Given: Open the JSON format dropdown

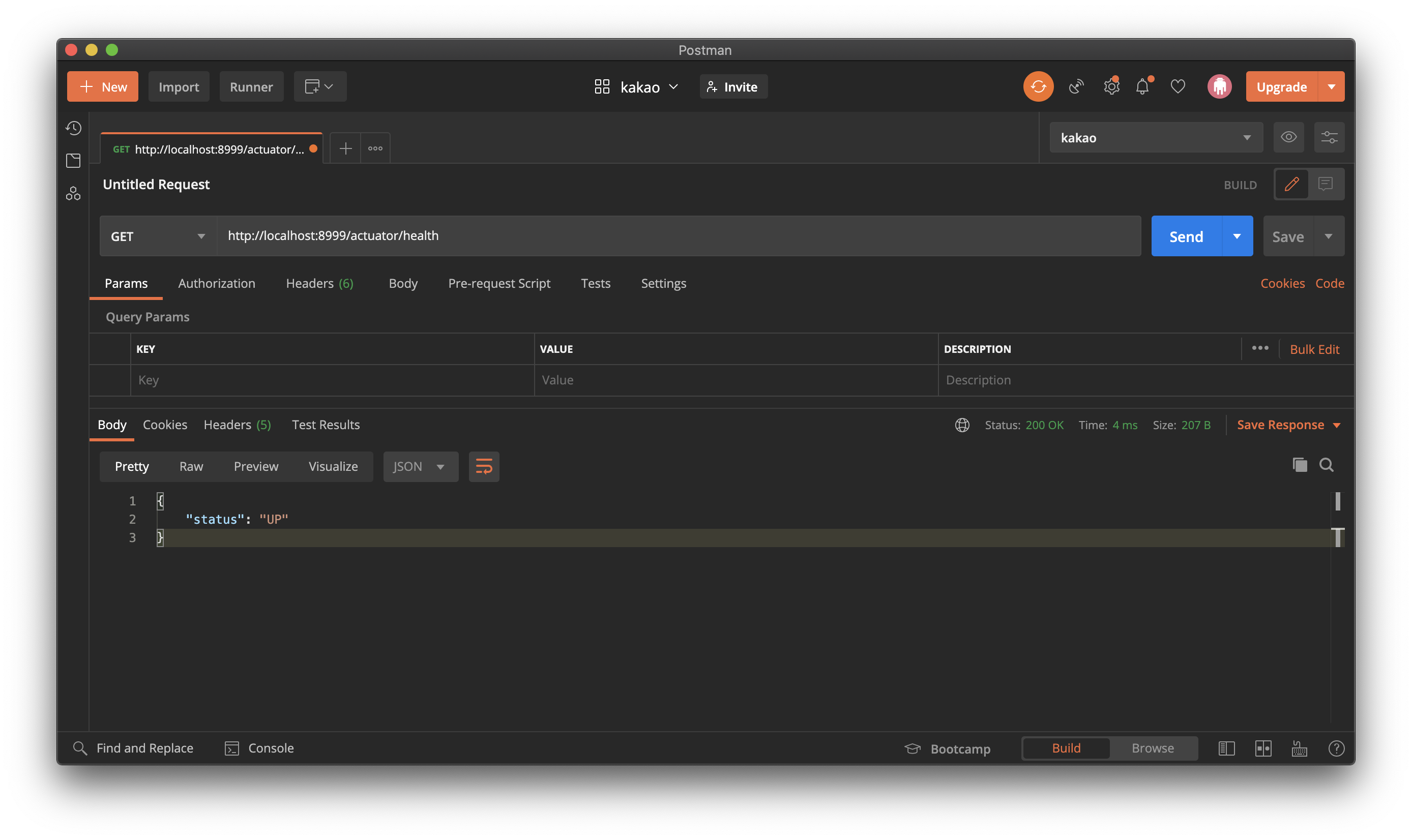Looking at the screenshot, I should click(x=420, y=466).
